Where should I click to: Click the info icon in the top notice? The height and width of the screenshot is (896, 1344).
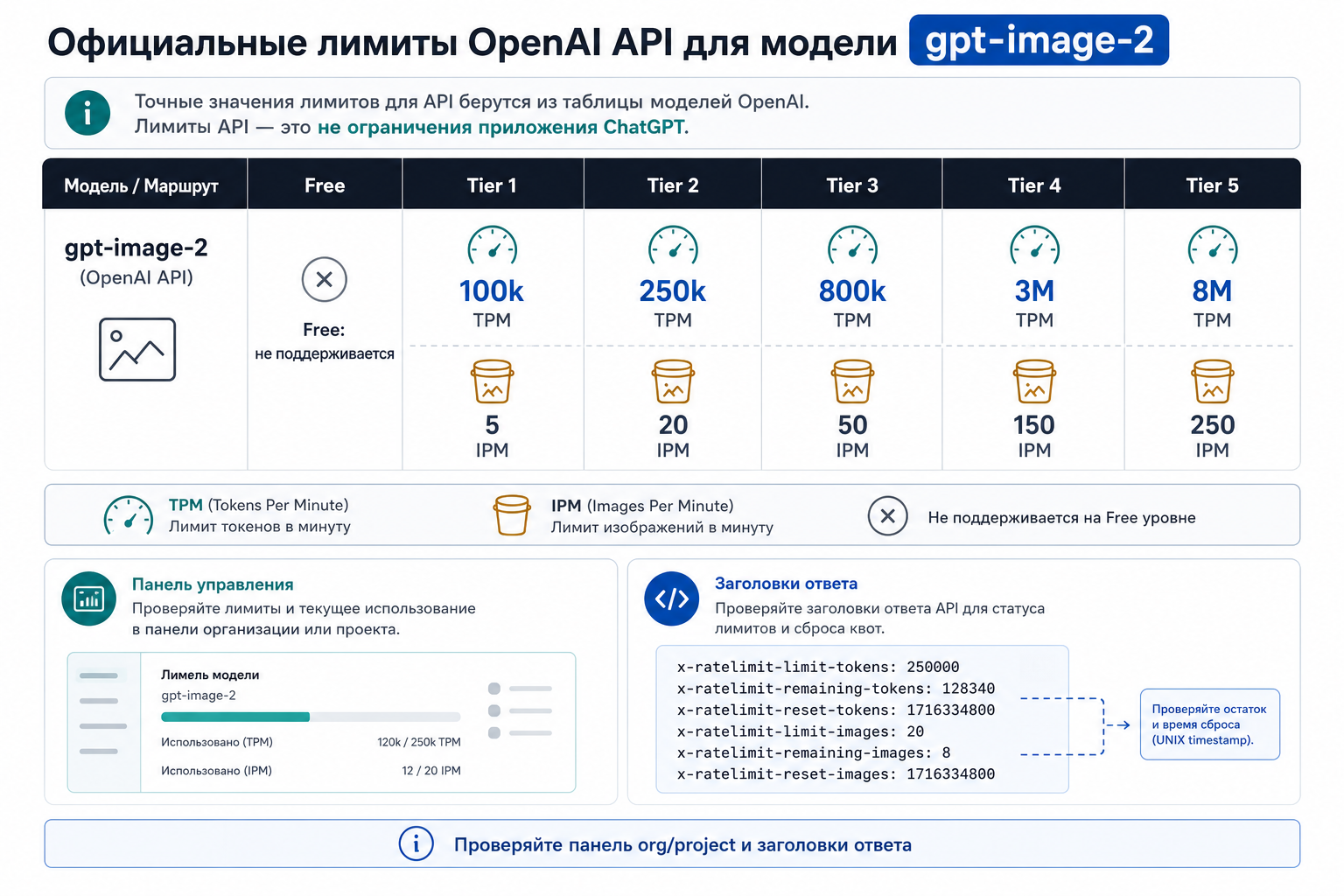87,113
